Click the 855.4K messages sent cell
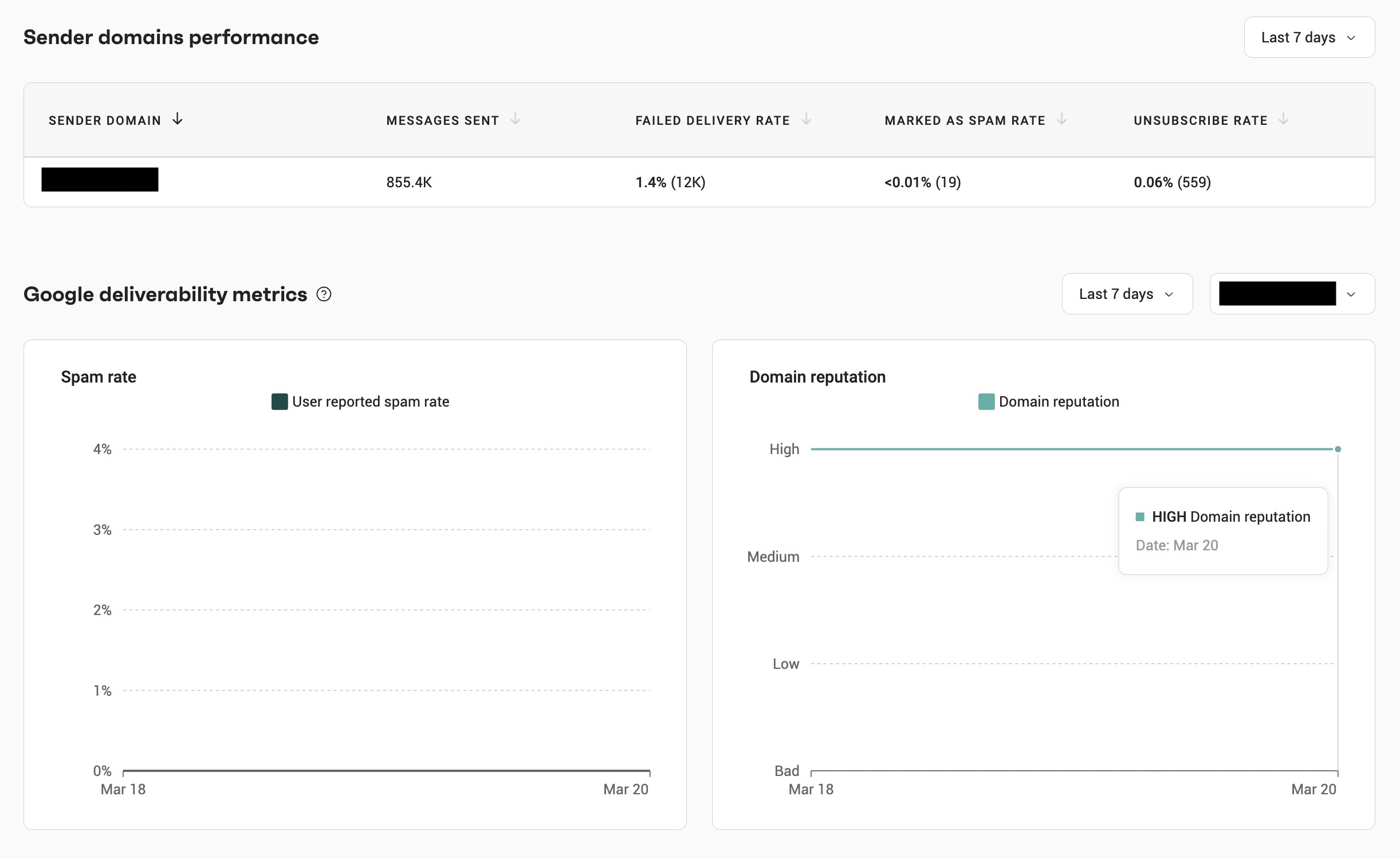This screenshot has width=1400, height=859. point(409,183)
